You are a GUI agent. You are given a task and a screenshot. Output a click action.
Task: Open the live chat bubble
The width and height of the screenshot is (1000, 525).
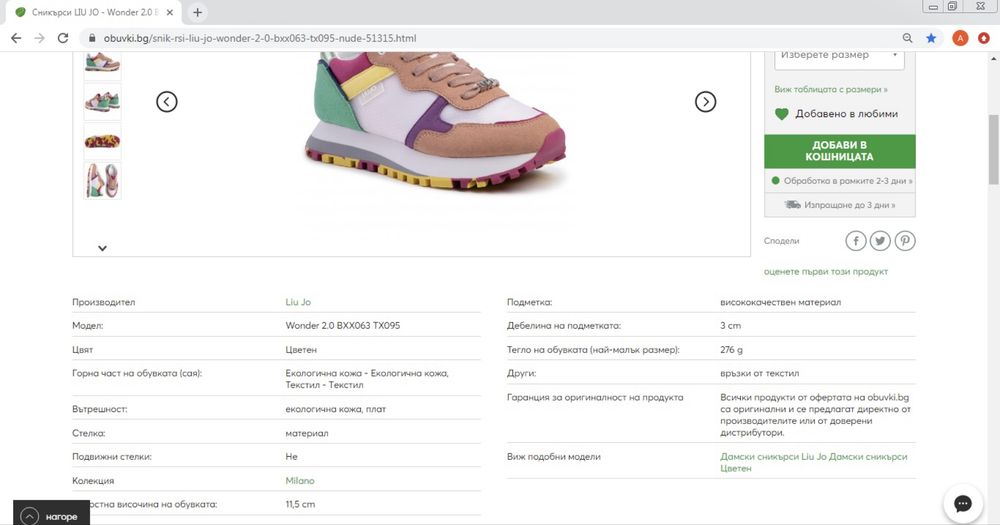coord(963,503)
